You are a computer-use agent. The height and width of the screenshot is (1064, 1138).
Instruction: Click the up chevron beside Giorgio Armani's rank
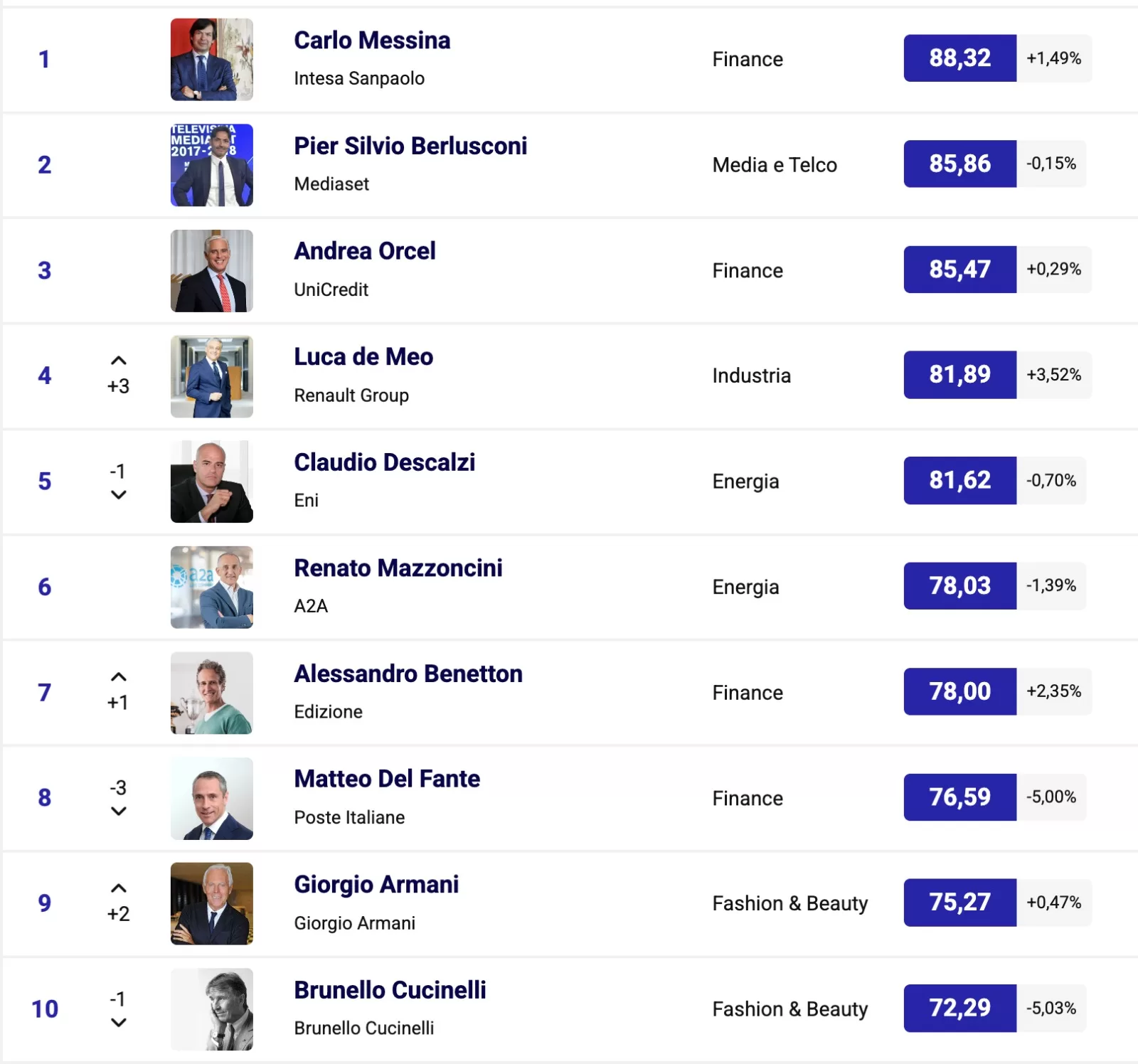pyautogui.click(x=119, y=888)
